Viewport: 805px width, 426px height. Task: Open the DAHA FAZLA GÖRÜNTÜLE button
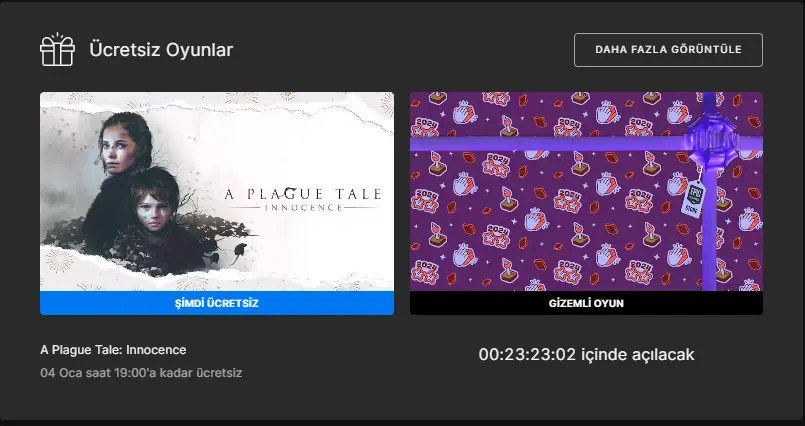668,50
